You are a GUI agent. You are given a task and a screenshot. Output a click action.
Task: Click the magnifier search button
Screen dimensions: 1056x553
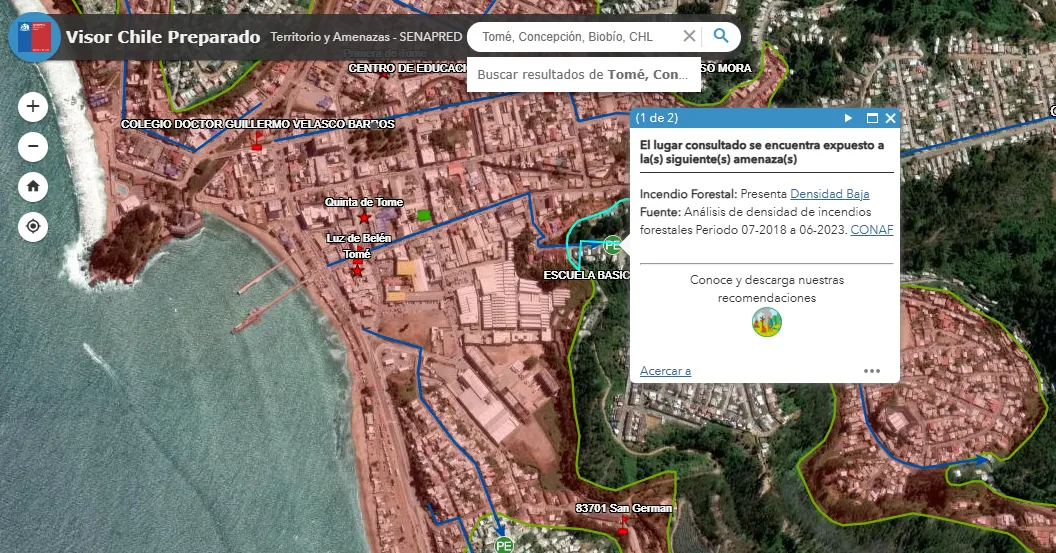721,37
